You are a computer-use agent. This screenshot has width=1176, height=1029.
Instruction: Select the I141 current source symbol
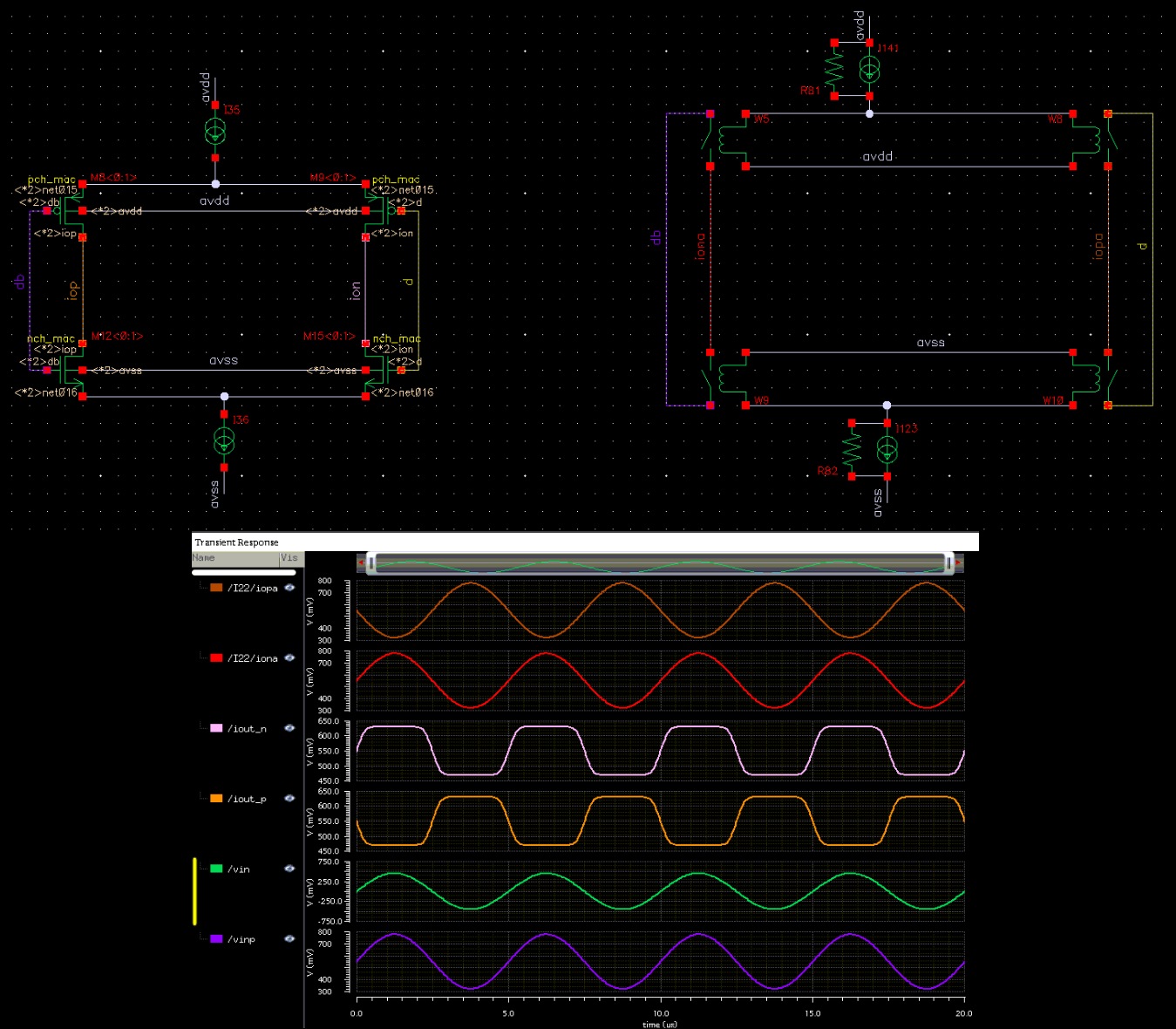pyautogui.click(x=869, y=70)
